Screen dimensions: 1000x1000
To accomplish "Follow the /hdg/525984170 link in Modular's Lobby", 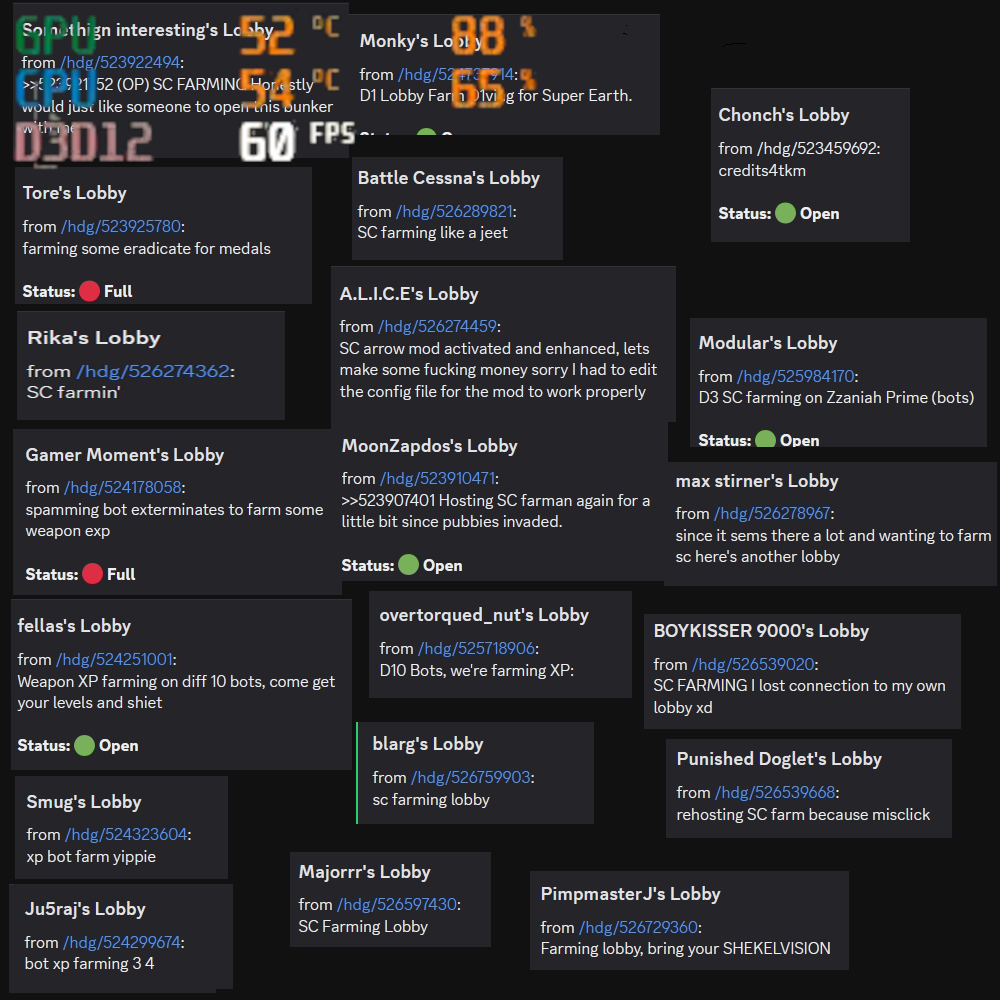I will point(795,376).
